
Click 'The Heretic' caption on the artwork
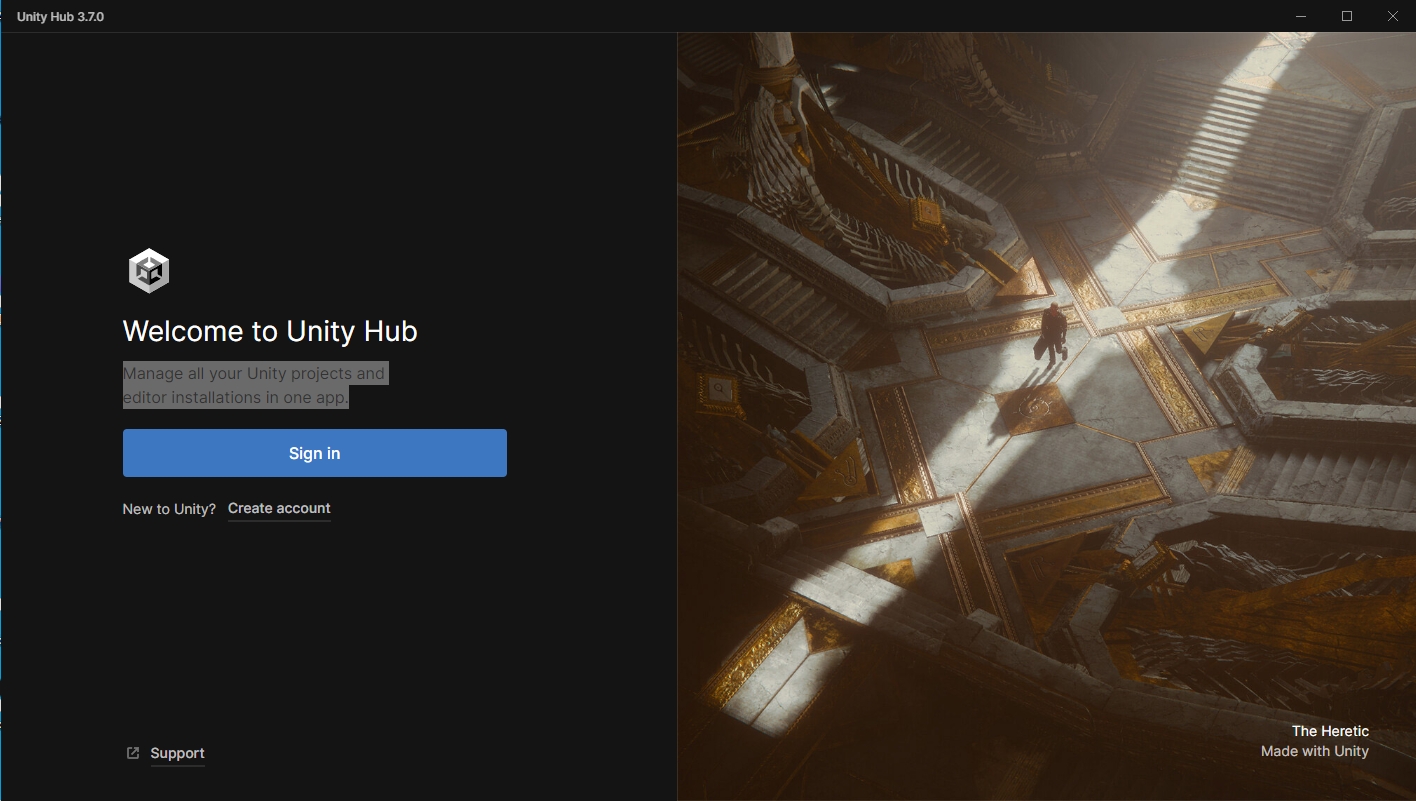1330,731
